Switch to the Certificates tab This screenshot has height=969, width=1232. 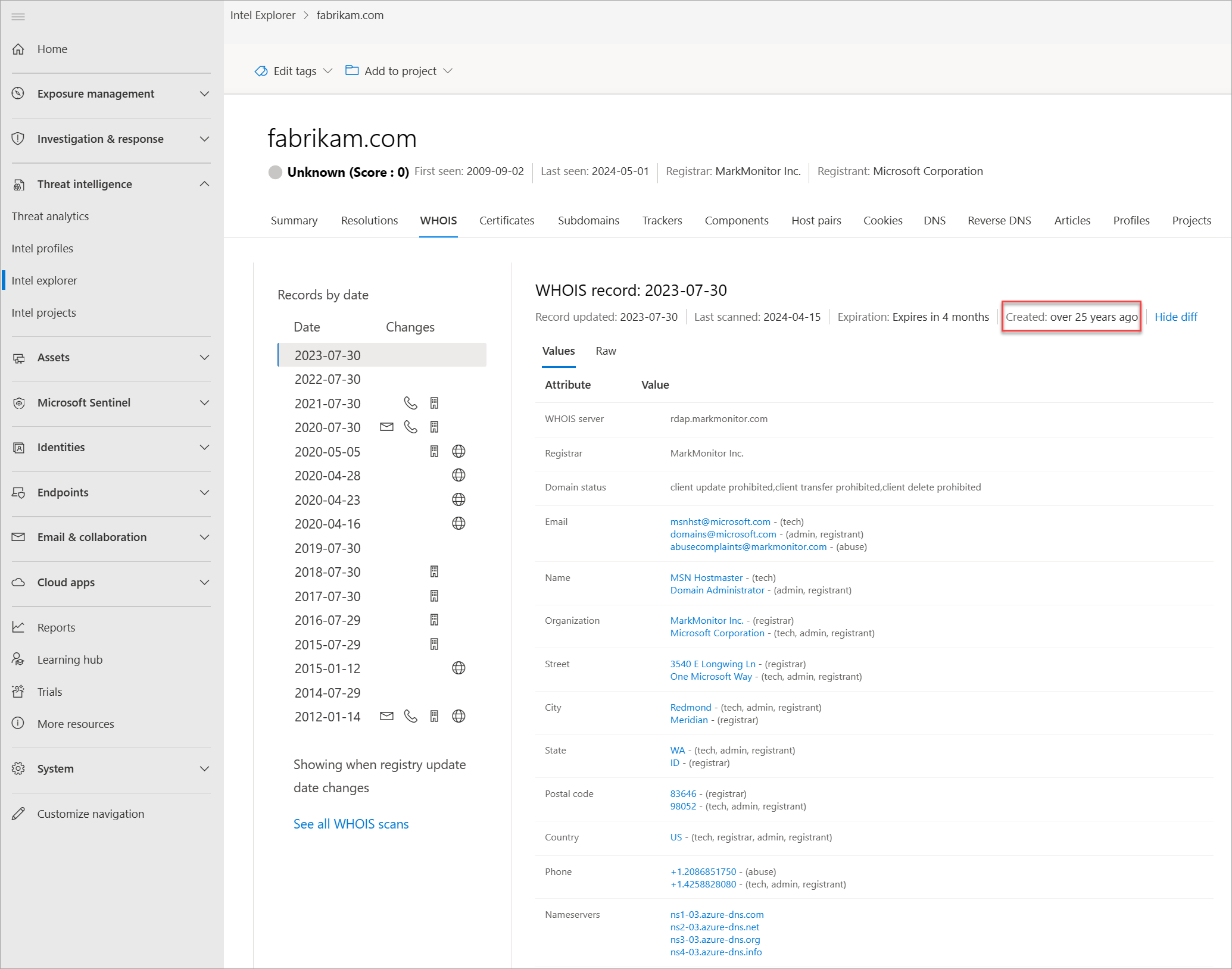pyautogui.click(x=506, y=220)
